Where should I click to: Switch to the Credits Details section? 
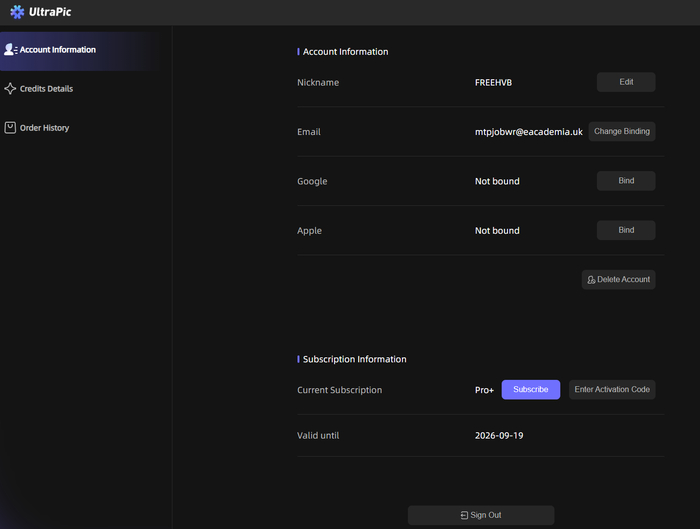click(x=79, y=89)
